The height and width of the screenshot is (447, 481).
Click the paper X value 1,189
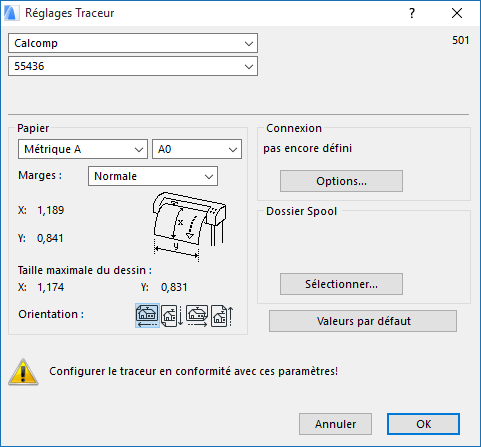pyautogui.click(x=51, y=210)
